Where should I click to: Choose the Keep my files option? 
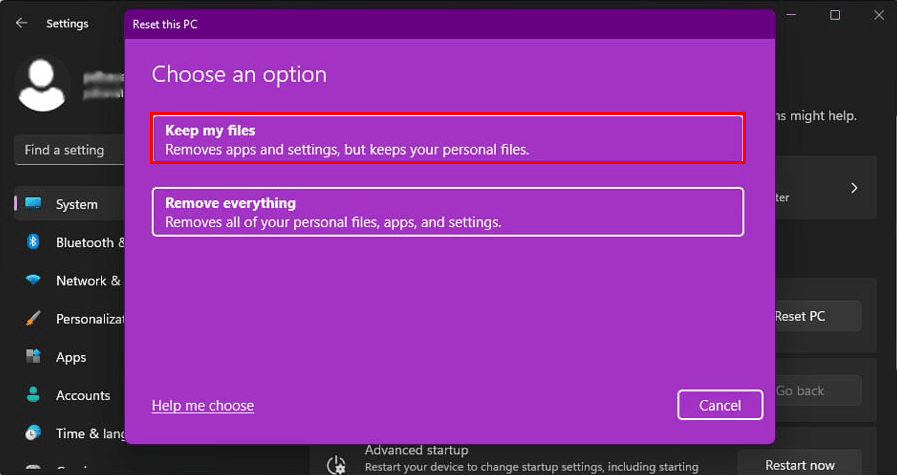447,138
